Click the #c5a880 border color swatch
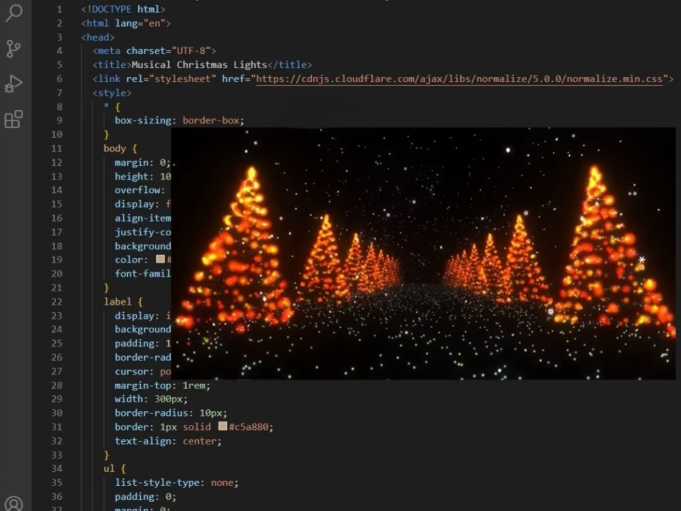 click(x=223, y=426)
